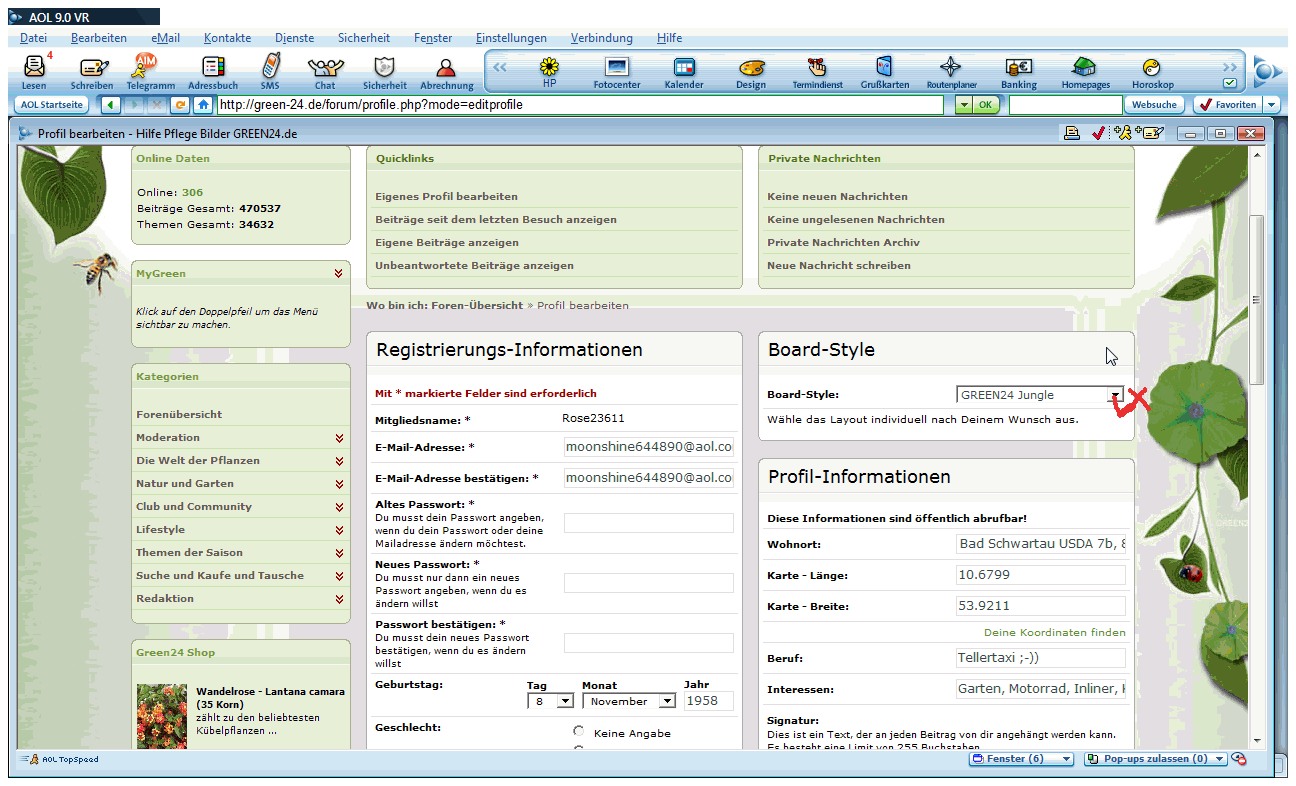Viewport: 1296px width, 786px height.
Task: Click the Fotocenter toolbar icon
Action: pos(617,69)
